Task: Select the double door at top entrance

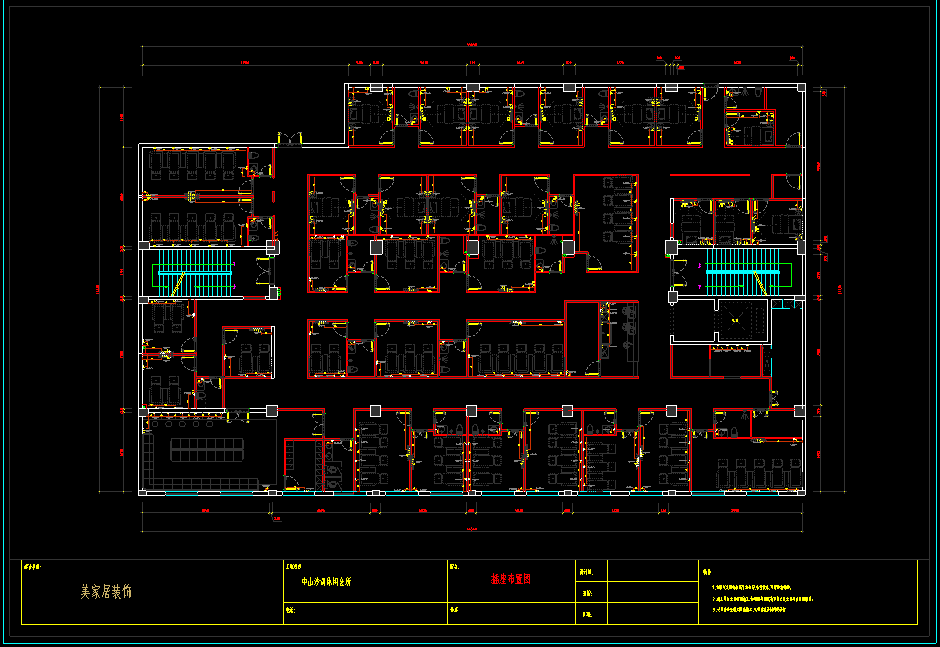Action: click(287, 140)
